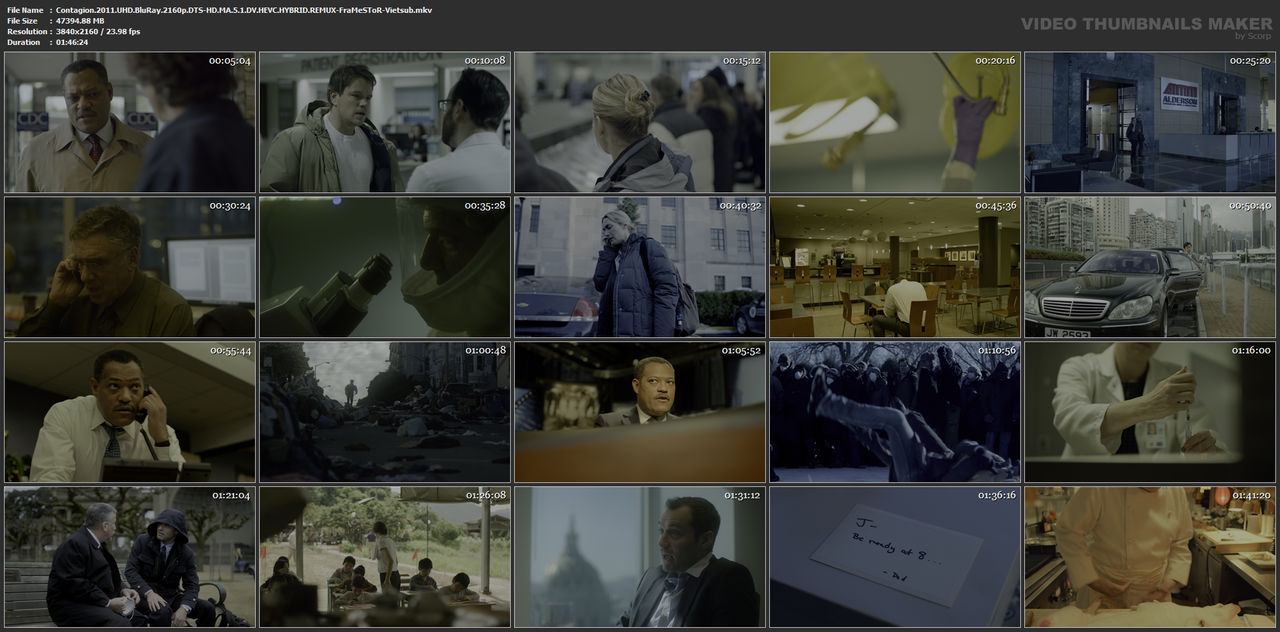Click the cafeteria frame at 00:45:36
The height and width of the screenshot is (632, 1280).
[x=895, y=267]
